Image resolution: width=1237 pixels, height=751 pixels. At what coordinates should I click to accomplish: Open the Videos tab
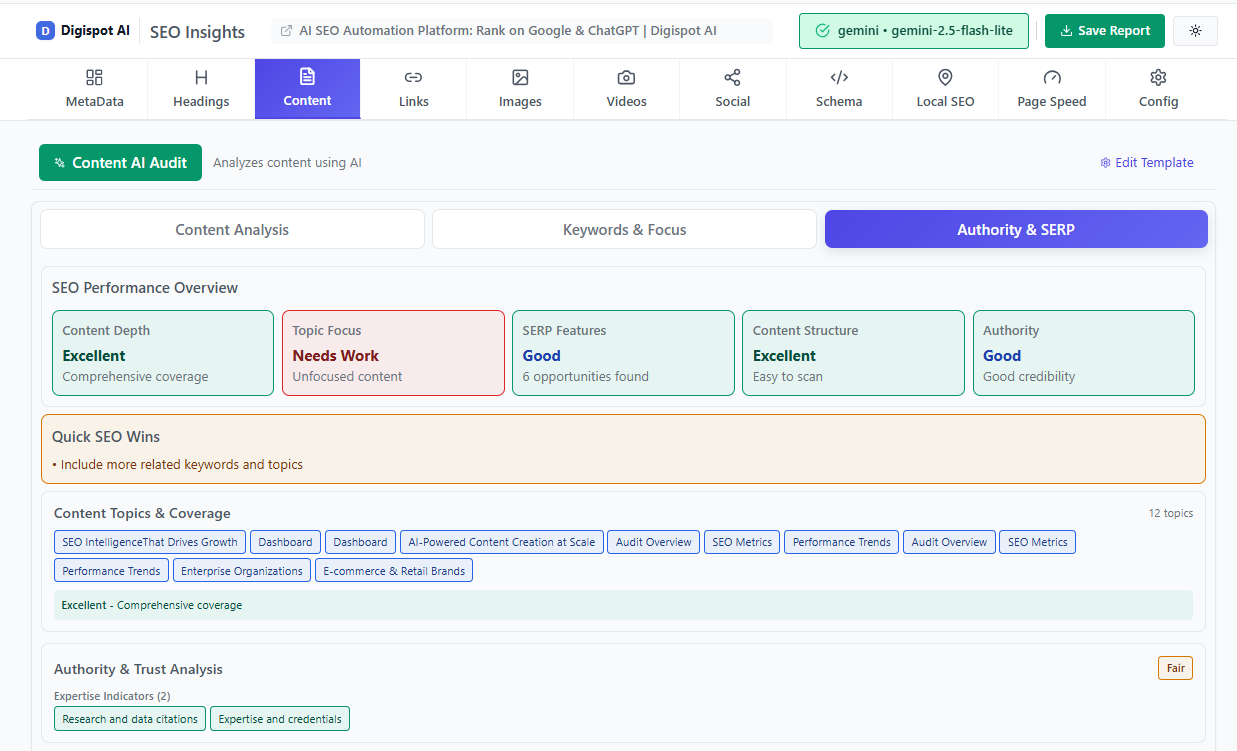(x=626, y=89)
